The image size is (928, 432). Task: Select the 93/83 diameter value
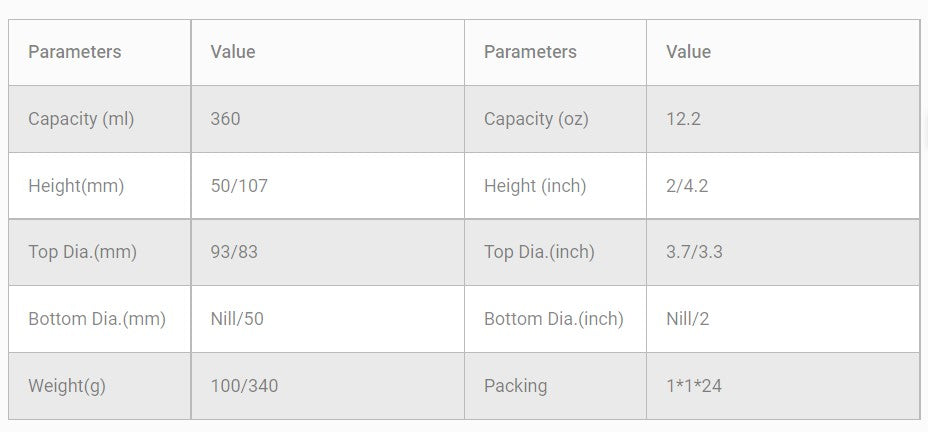point(234,252)
